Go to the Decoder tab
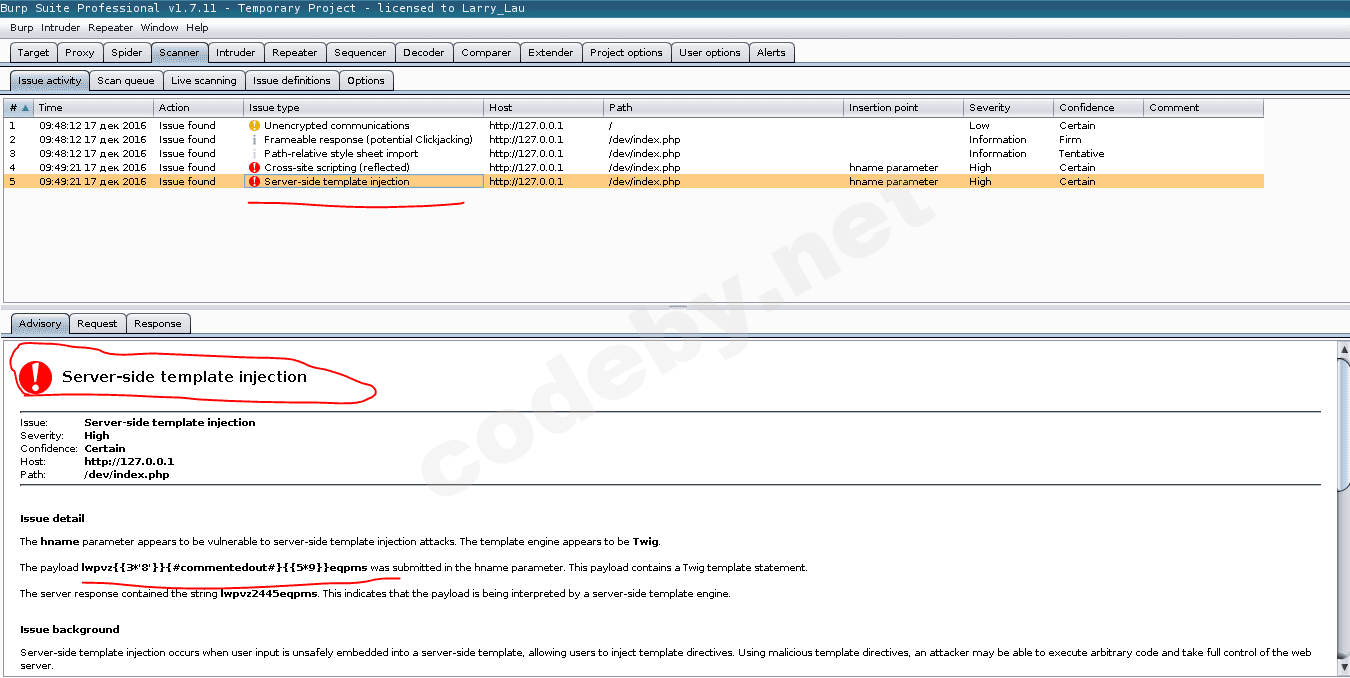The image size is (1350, 678). pos(424,52)
